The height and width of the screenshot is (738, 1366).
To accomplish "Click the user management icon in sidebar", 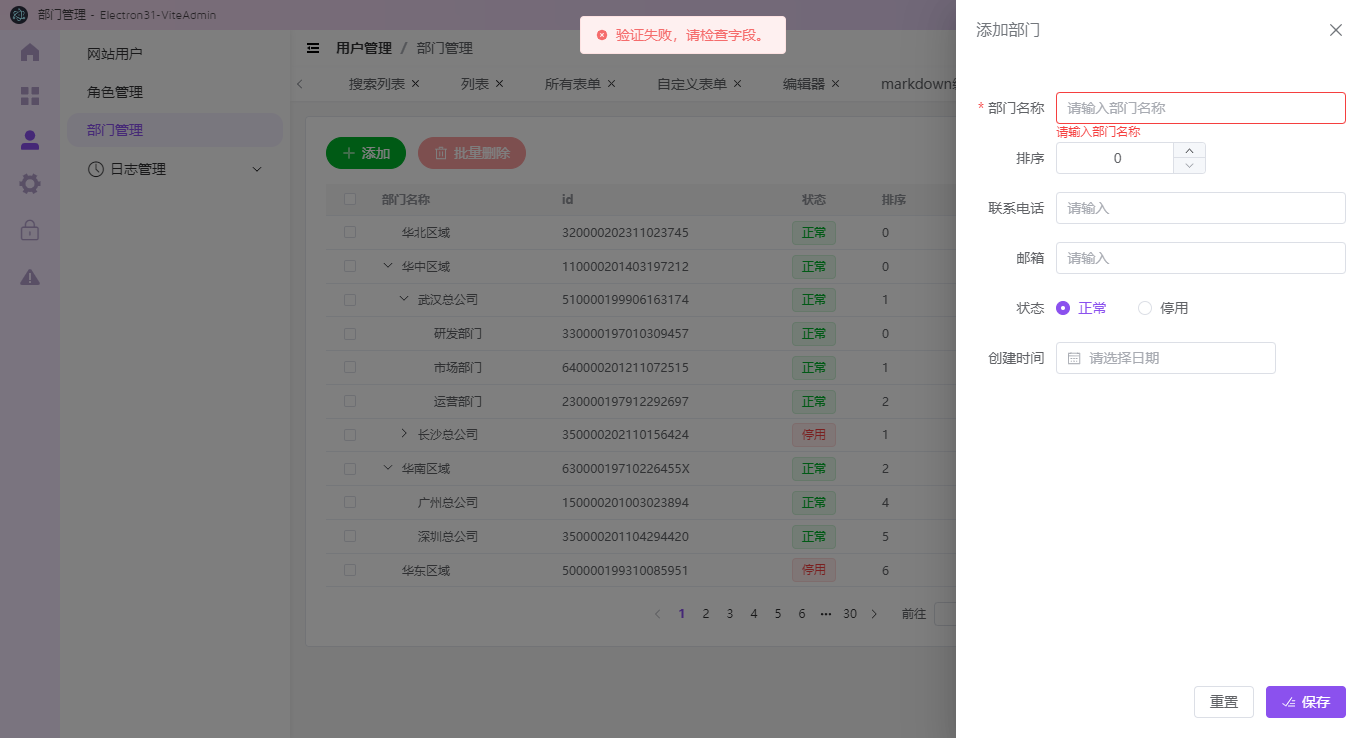I will 29,140.
